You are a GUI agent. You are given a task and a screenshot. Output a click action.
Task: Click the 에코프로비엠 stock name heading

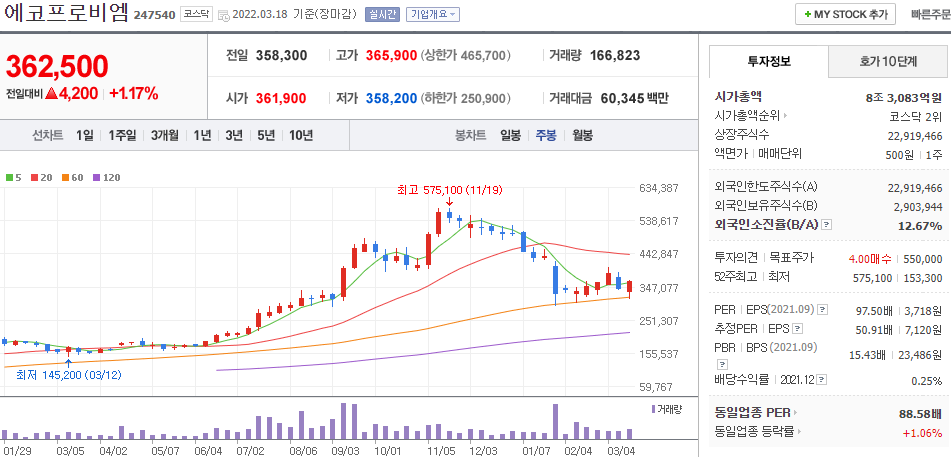point(65,13)
